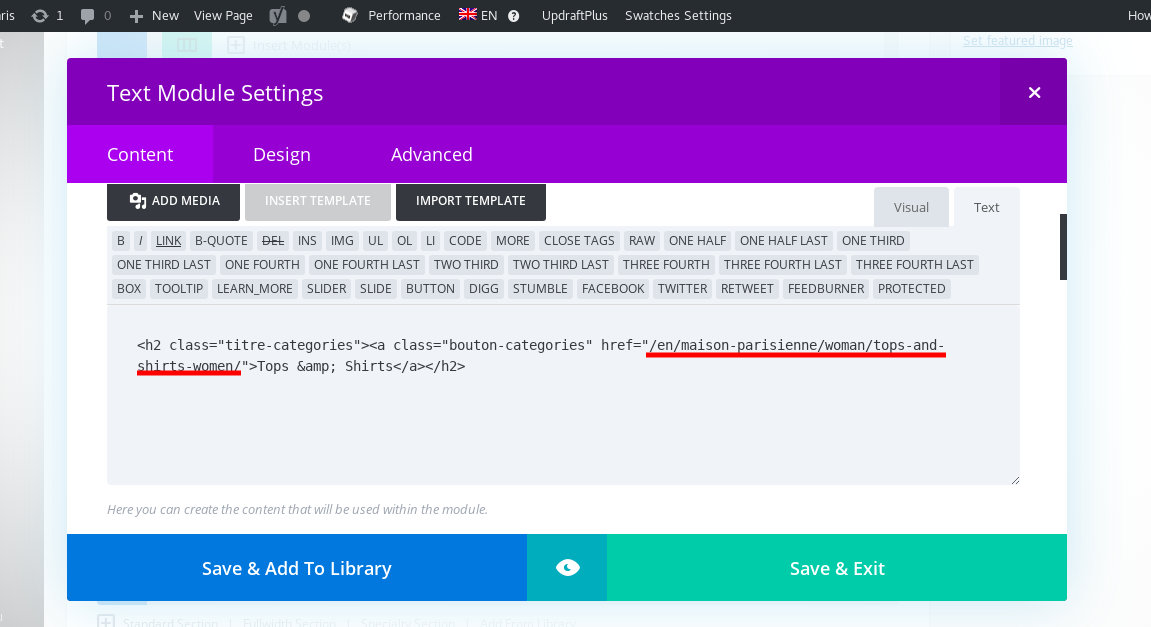Insert the LEARN_MORE shortcode
Image resolution: width=1151 pixels, height=627 pixels.
coord(255,289)
